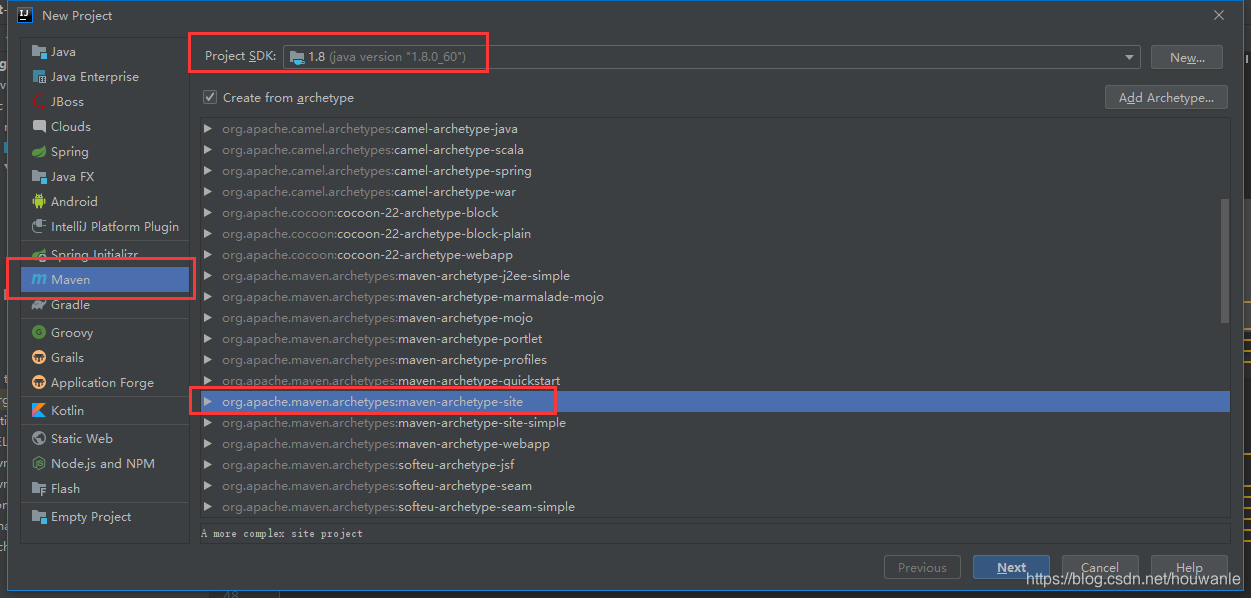1251x598 pixels.
Task: Select maven-archetype-site-simple archetype
Action: [x=714, y=422]
